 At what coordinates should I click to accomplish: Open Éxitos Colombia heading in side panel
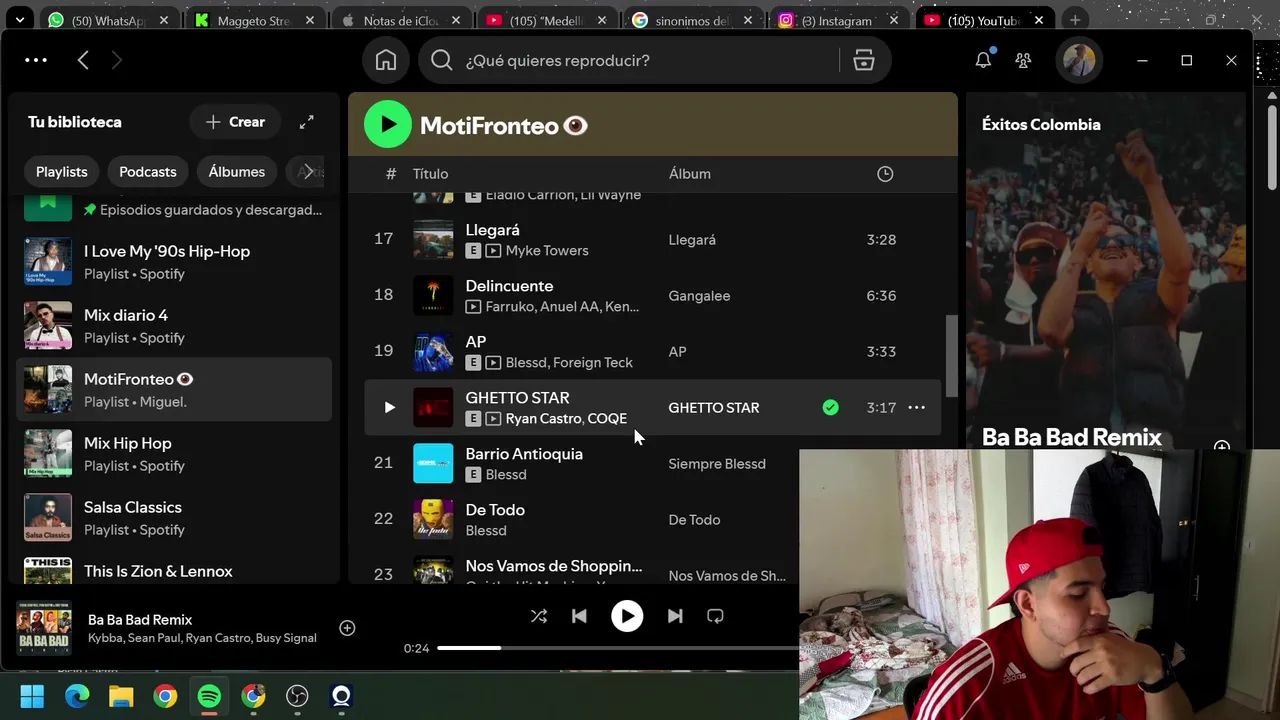(1041, 125)
